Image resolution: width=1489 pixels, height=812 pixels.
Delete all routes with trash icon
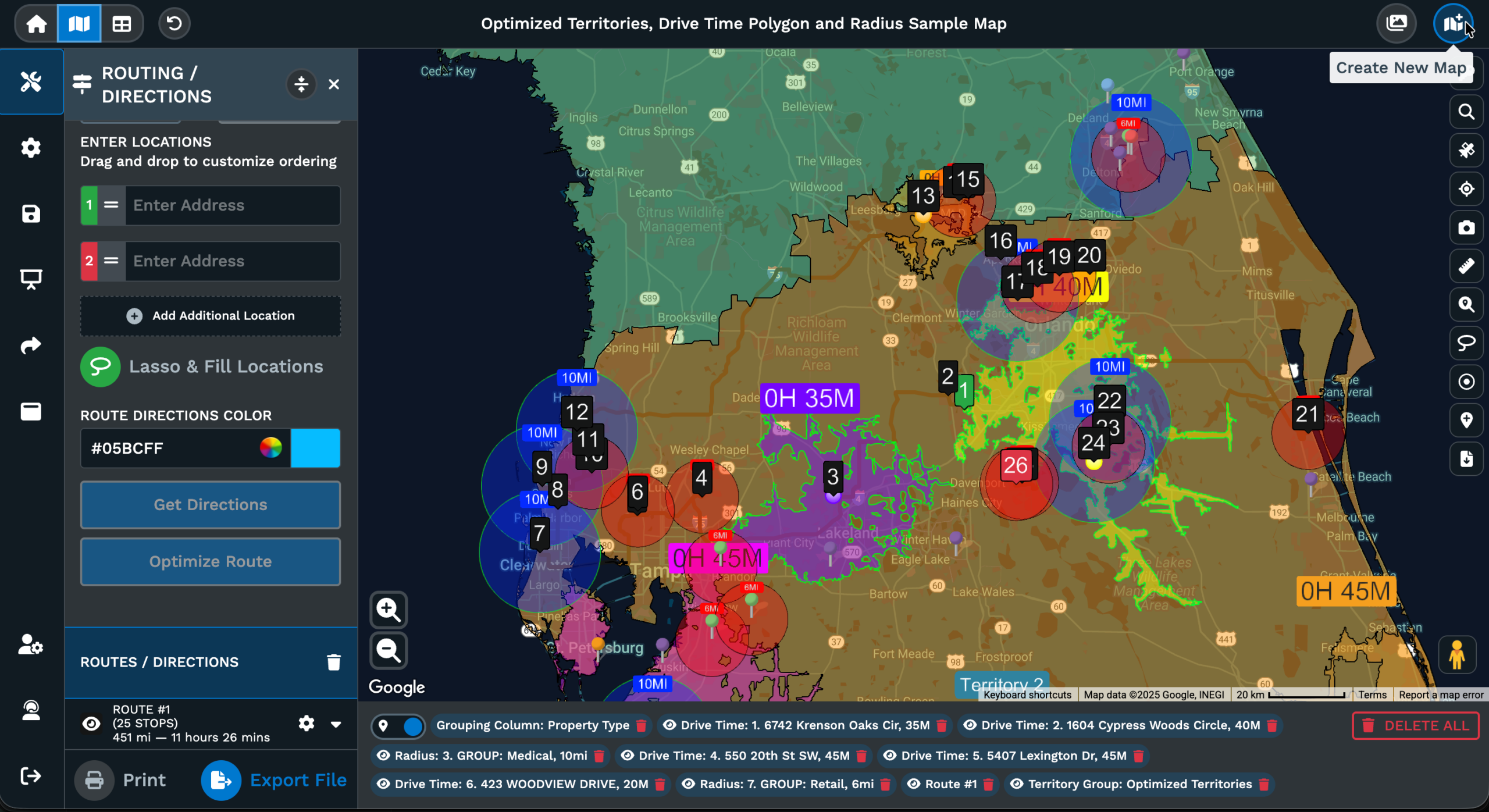tap(333, 662)
